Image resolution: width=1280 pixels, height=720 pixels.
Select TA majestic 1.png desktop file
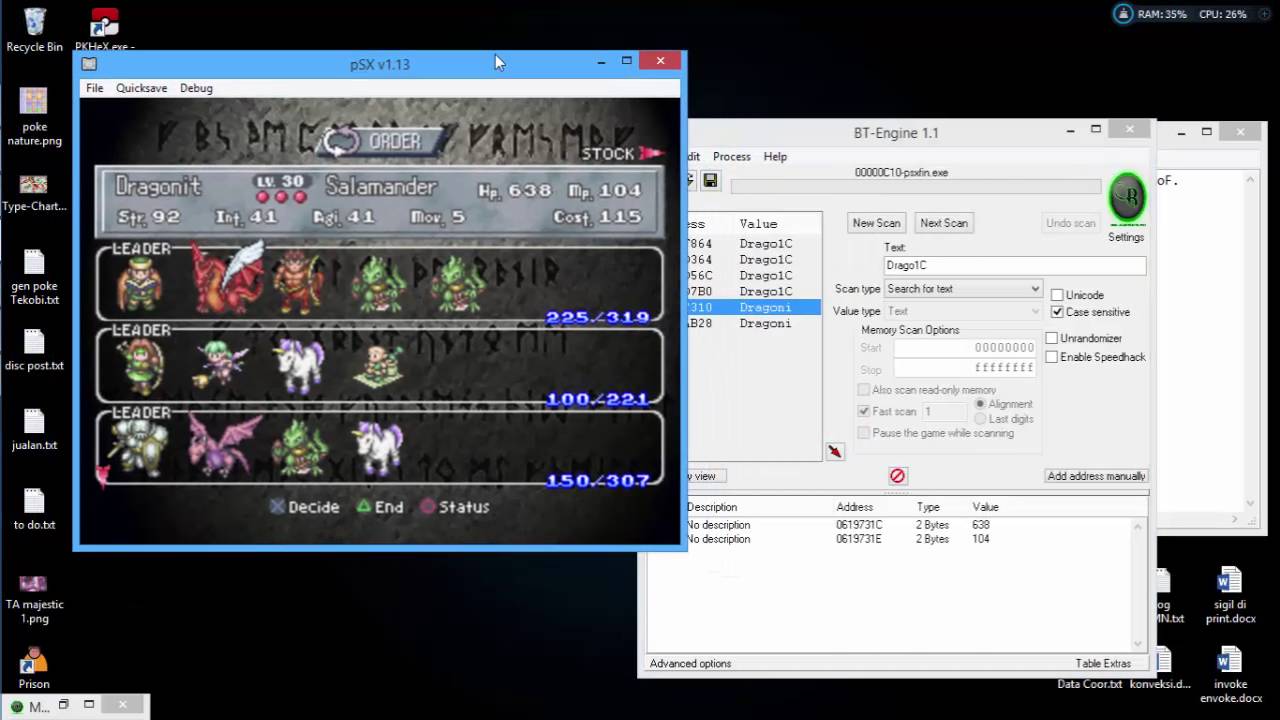34,598
